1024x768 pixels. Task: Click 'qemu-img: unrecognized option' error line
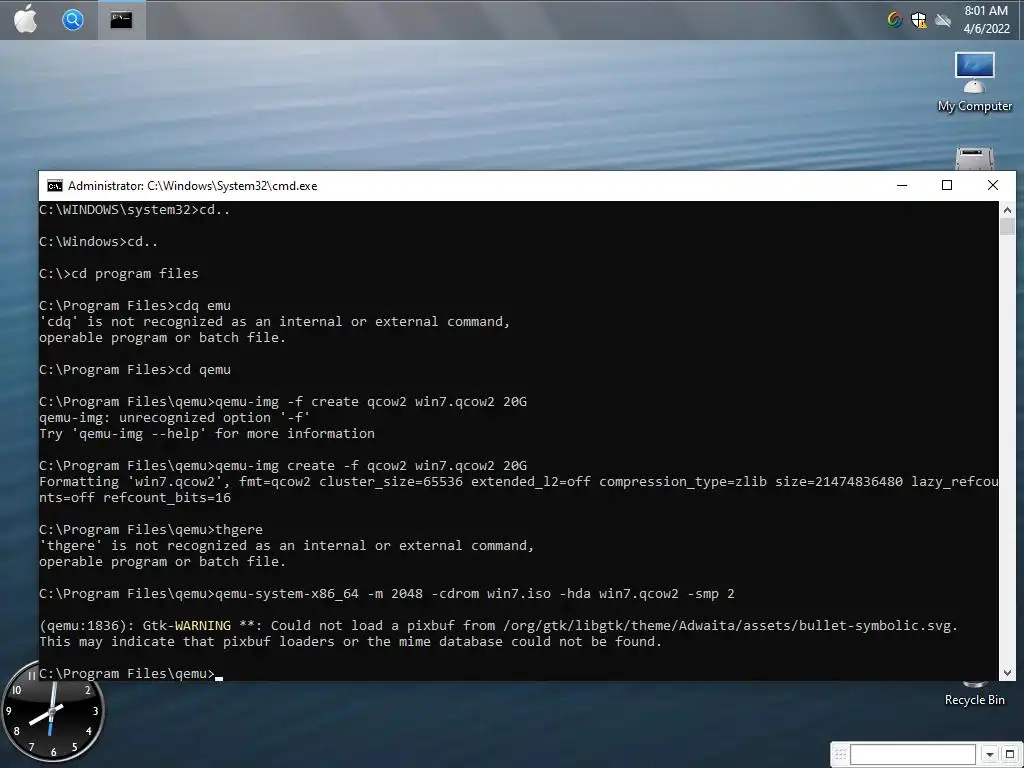[174, 418]
